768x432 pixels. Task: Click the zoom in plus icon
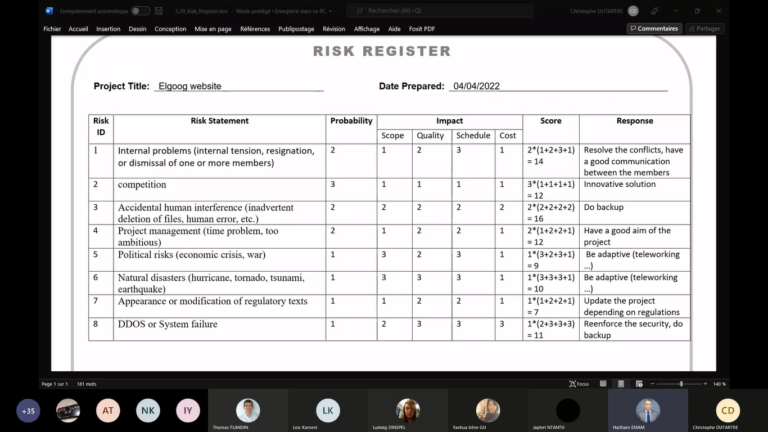click(x=705, y=384)
